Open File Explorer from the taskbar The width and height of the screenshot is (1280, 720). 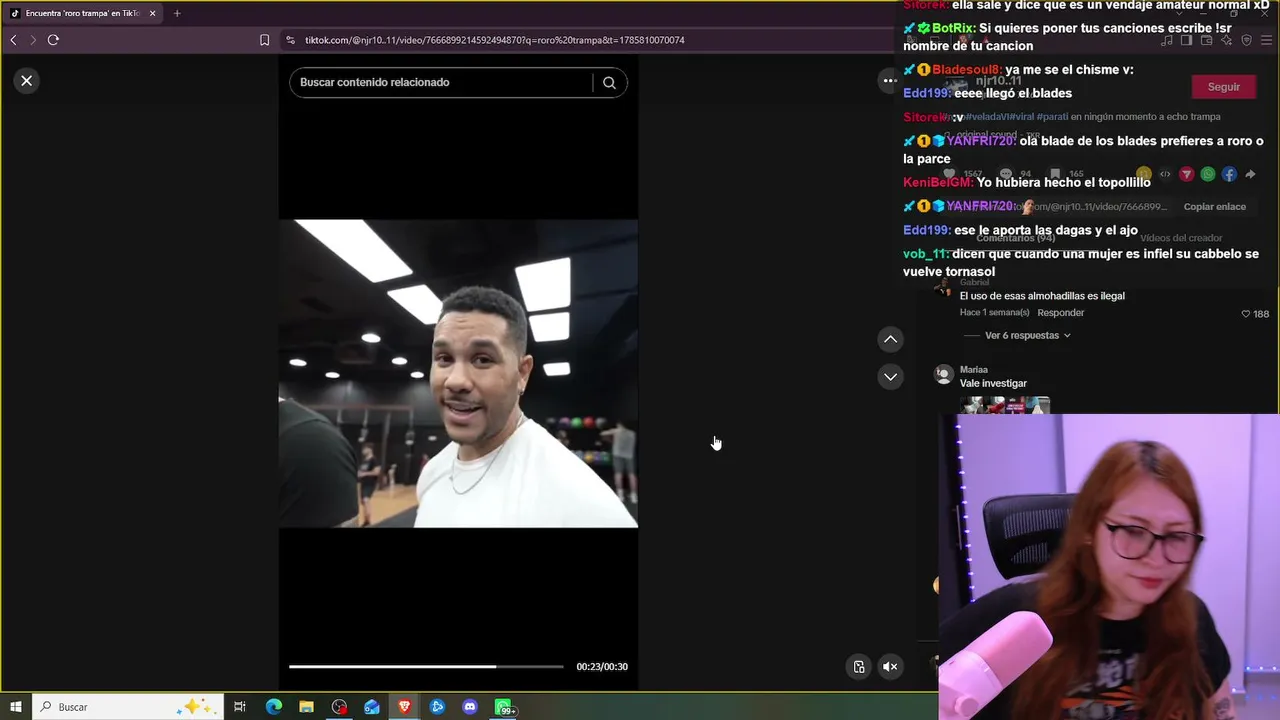pos(307,707)
